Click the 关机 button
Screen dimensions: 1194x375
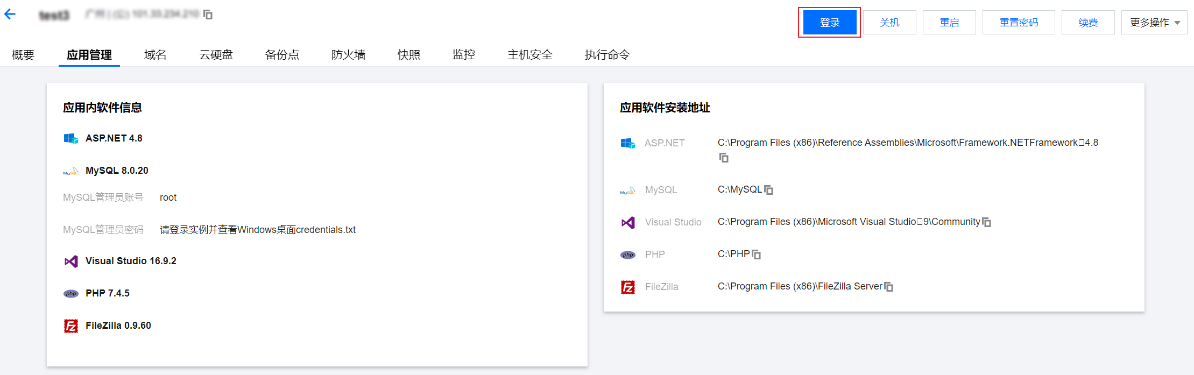[x=889, y=23]
